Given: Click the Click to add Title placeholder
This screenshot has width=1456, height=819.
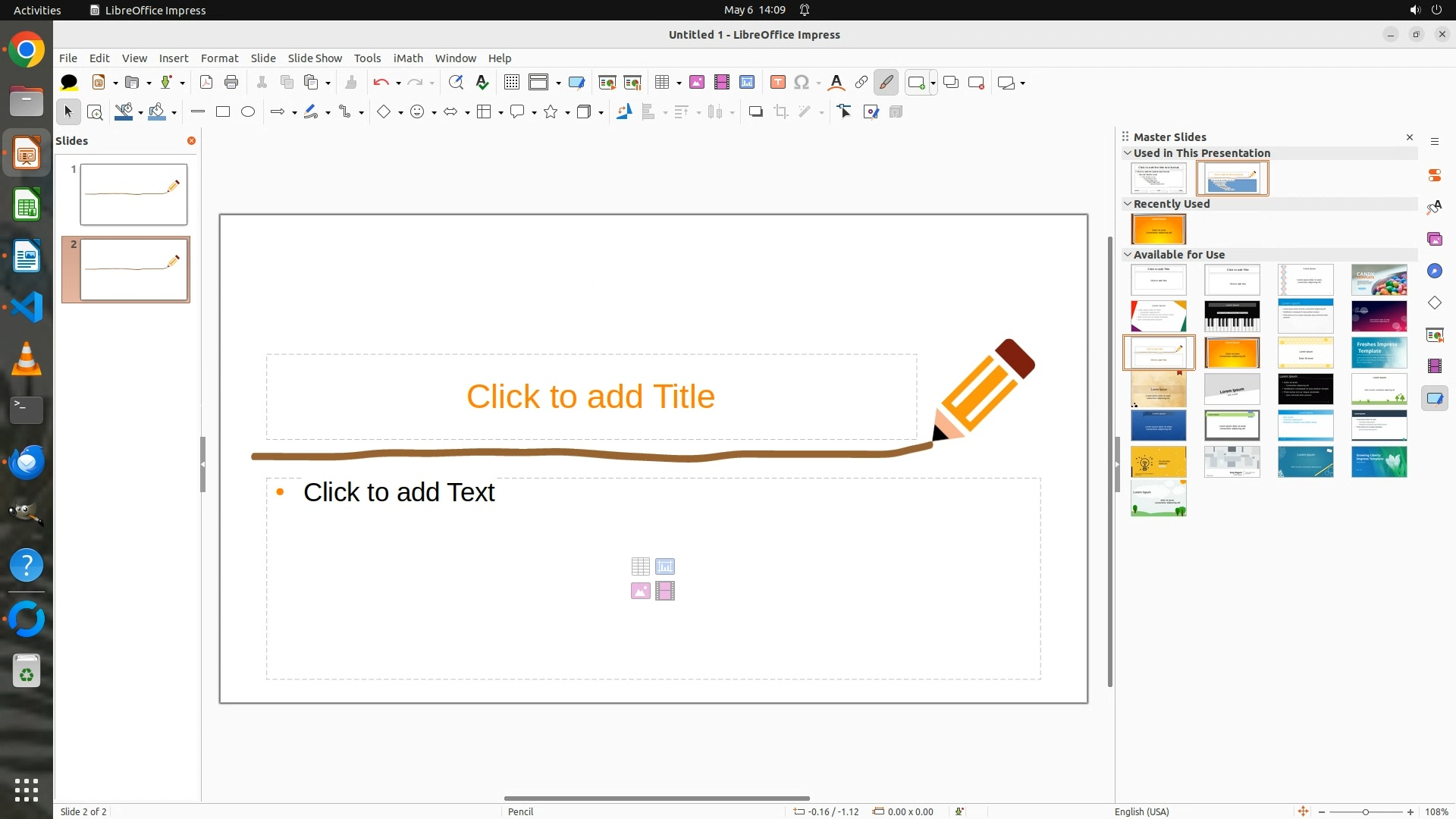Looking at the screenshot, I should (x=591, y=397).
